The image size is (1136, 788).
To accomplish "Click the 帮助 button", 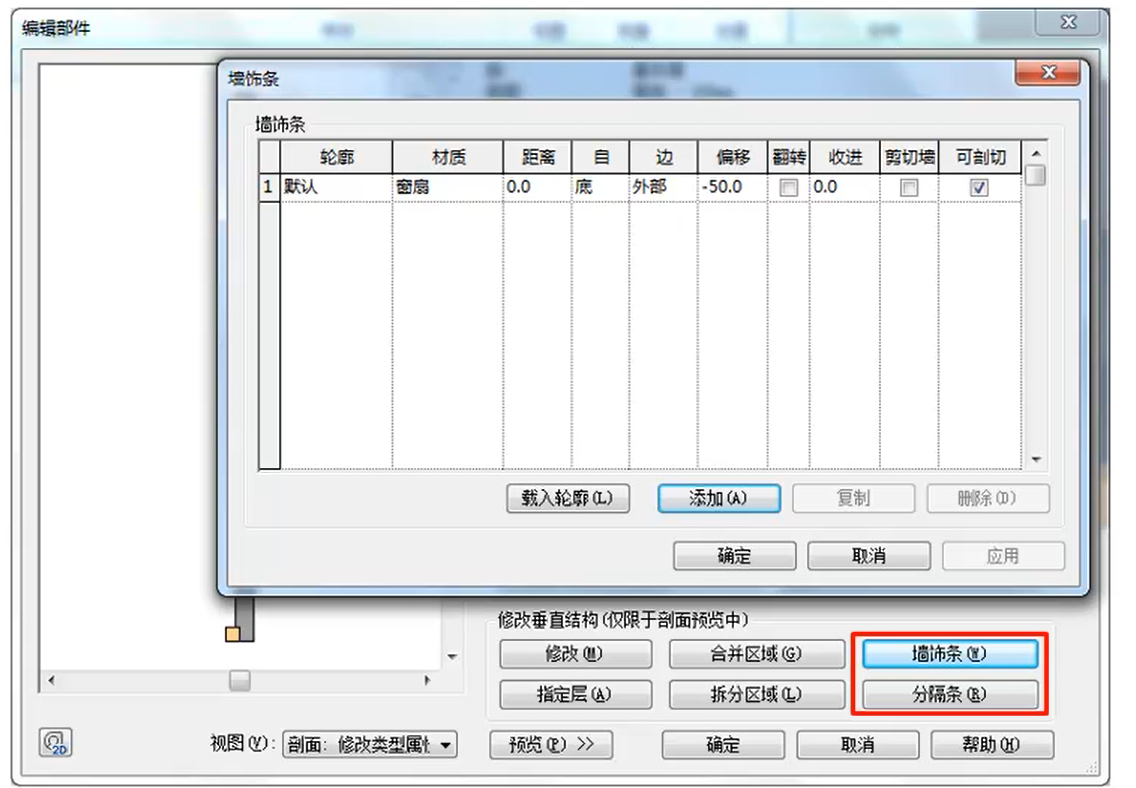I will tap(992, 745).
